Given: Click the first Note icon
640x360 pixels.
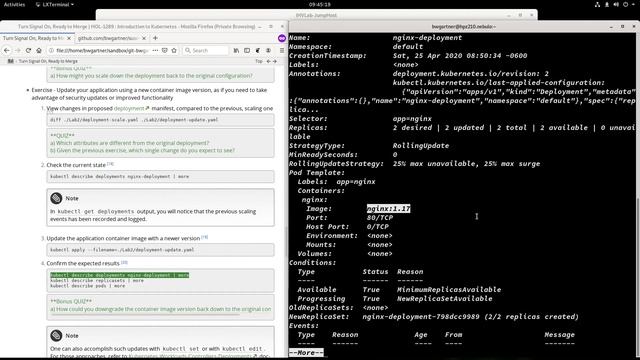Looking at the screenshot, I should (x=56, y=198).
